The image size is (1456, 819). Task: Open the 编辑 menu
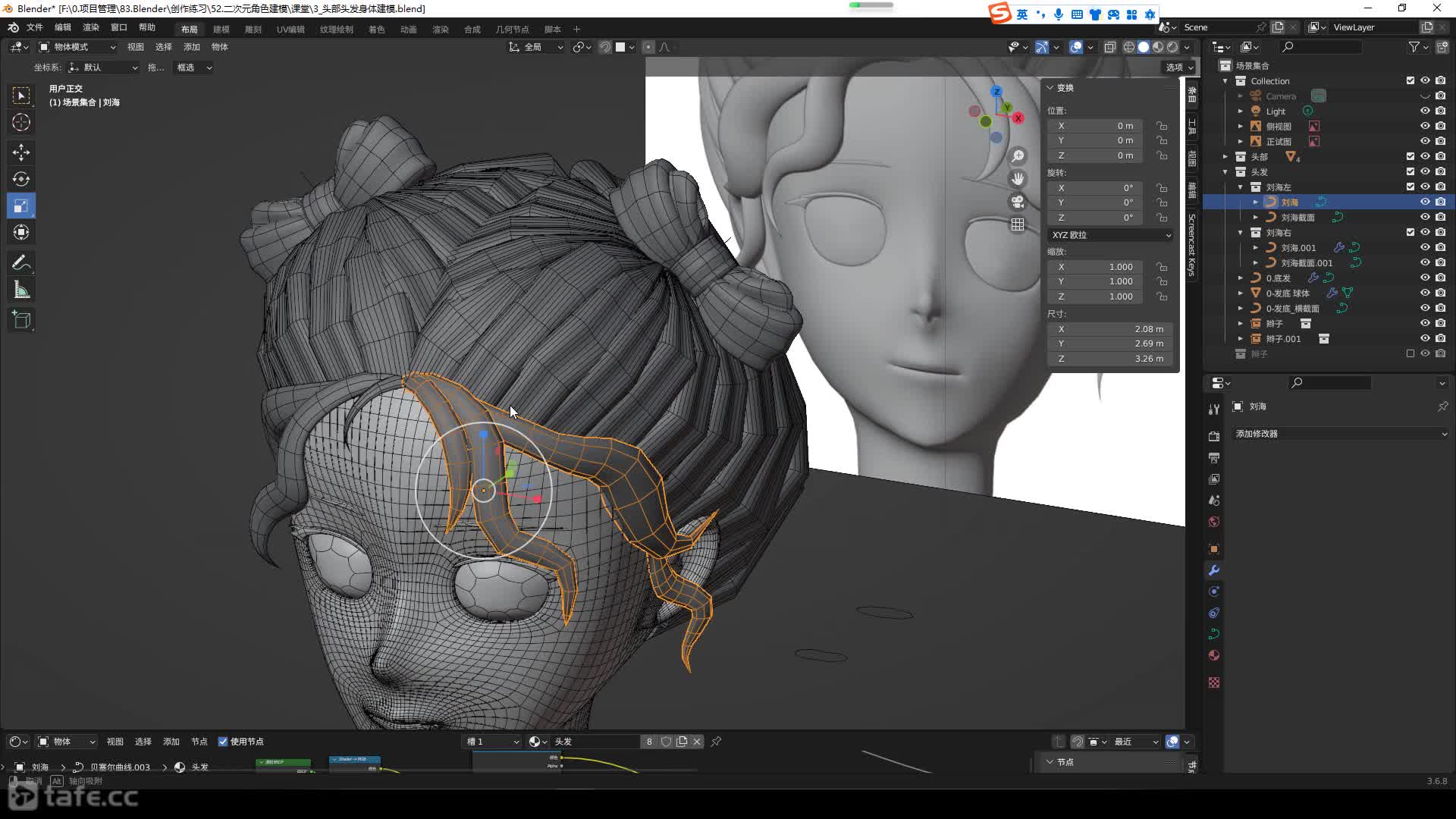[63, 27]
